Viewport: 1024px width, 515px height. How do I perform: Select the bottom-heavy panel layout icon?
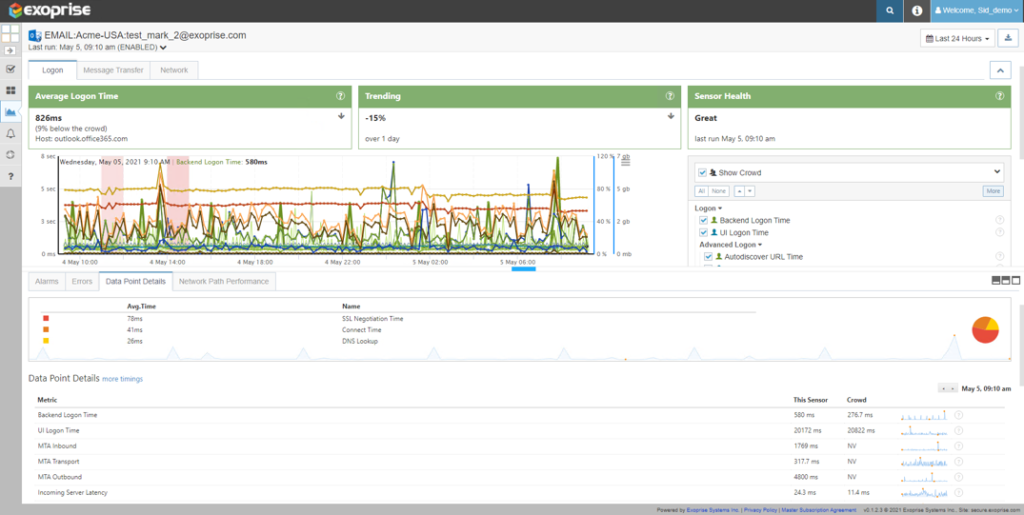(996, 280)
